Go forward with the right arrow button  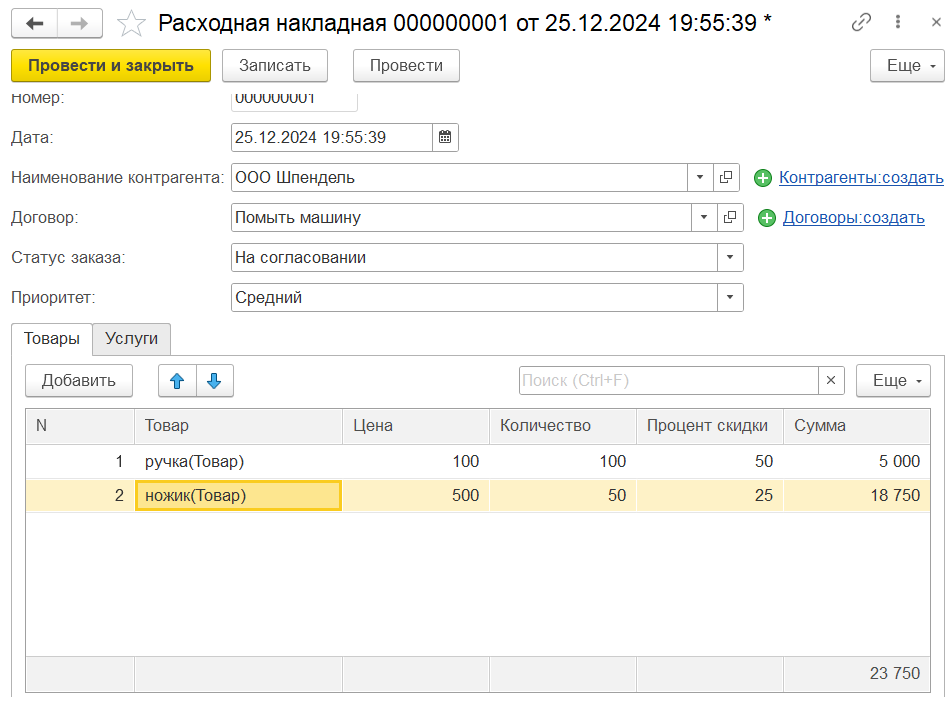80,24
